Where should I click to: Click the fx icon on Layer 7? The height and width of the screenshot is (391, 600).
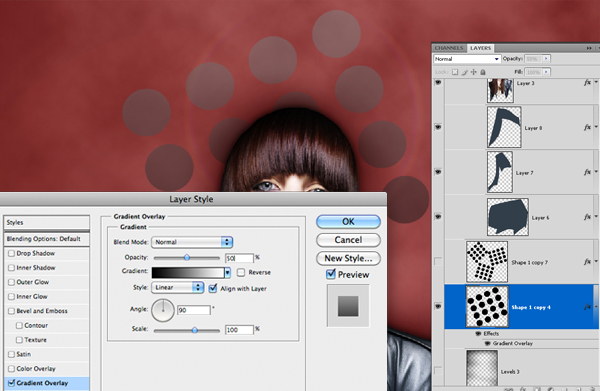pyautogui.click(x=587, y=173)
